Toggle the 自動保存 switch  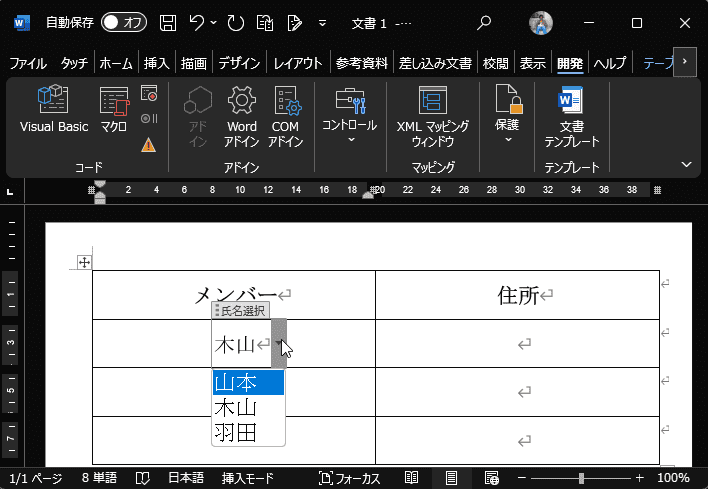124,22
